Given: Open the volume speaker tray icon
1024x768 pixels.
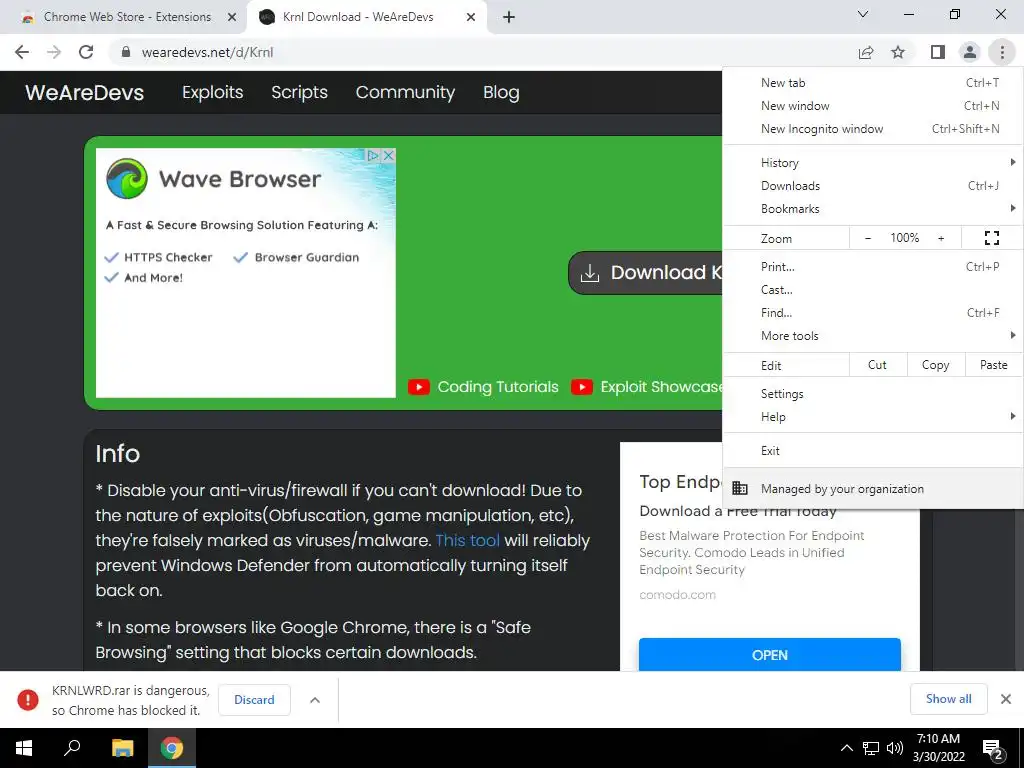Looking at the screenshot, I should click(x=895, y=748).
